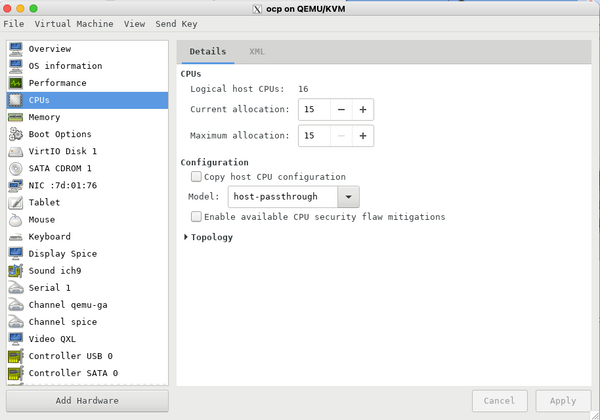Increase Maximum allocation with plus button
The width and height of the screenshot is (600, 420).
[363, 135]
